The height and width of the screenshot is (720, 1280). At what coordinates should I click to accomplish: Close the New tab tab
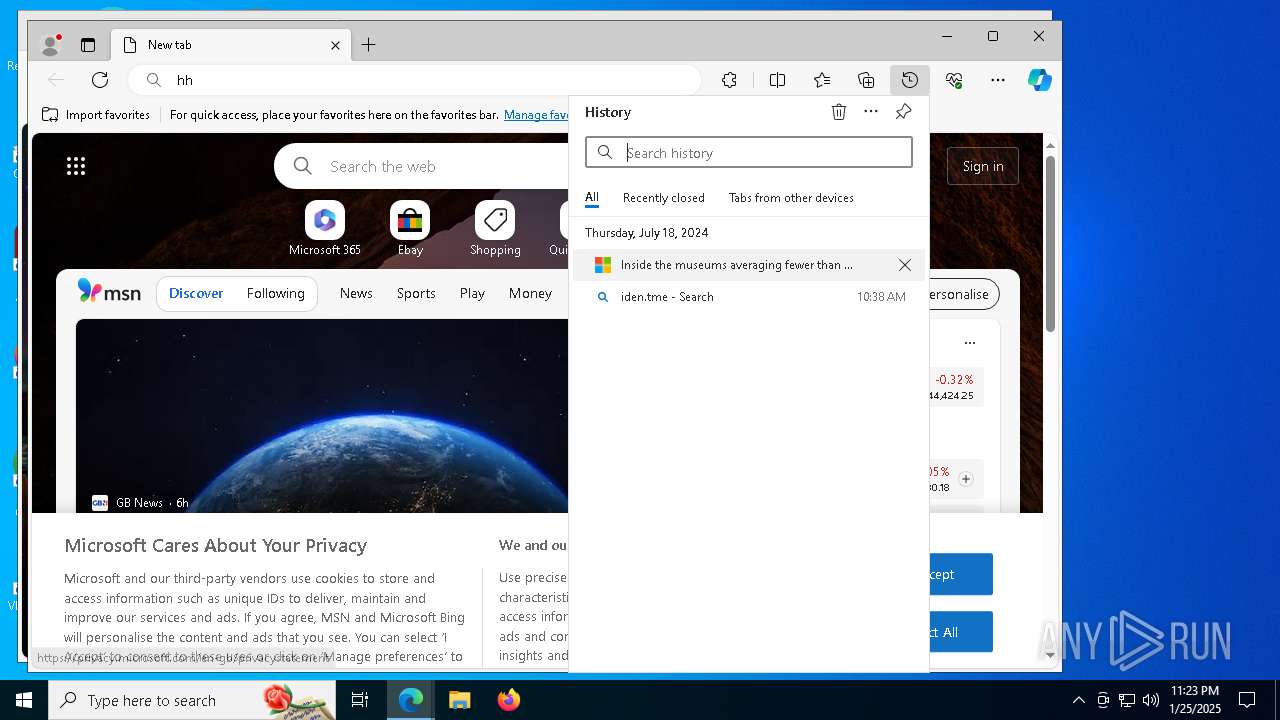coord(336,45)
